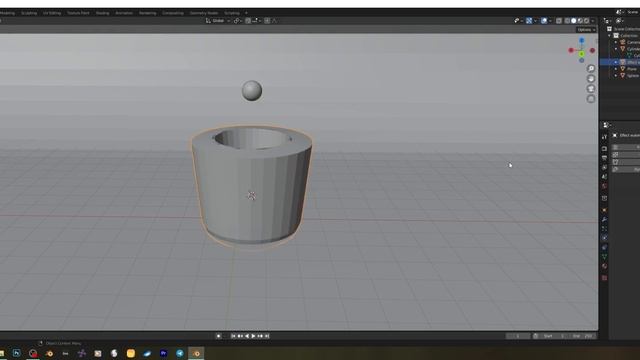Open the Animation workspace tab

[x=124, y=13]
